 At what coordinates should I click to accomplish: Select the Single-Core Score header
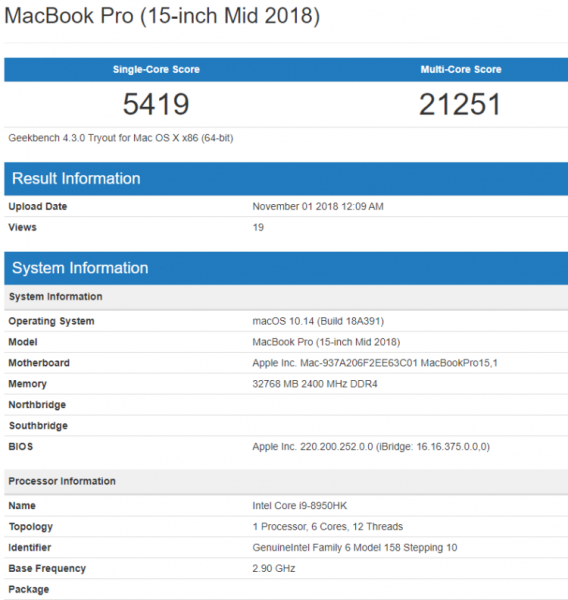tap(156, 69)
